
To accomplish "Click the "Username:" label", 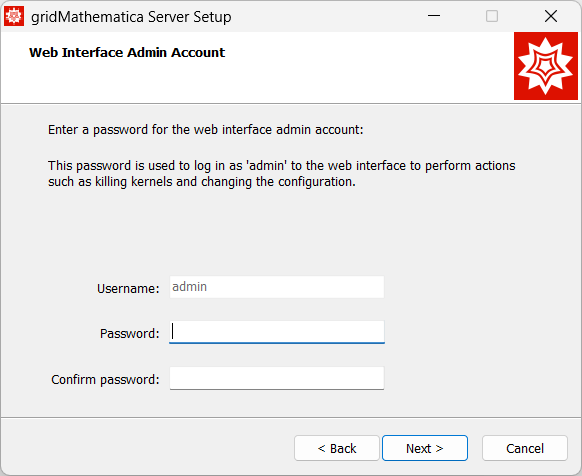I will pos(128,288).
